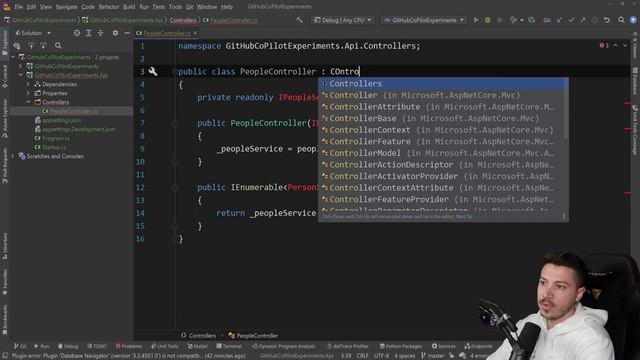Click the Stop square icon in toolbar
Screen dimensions: 640x360
(x=499, y=20)
